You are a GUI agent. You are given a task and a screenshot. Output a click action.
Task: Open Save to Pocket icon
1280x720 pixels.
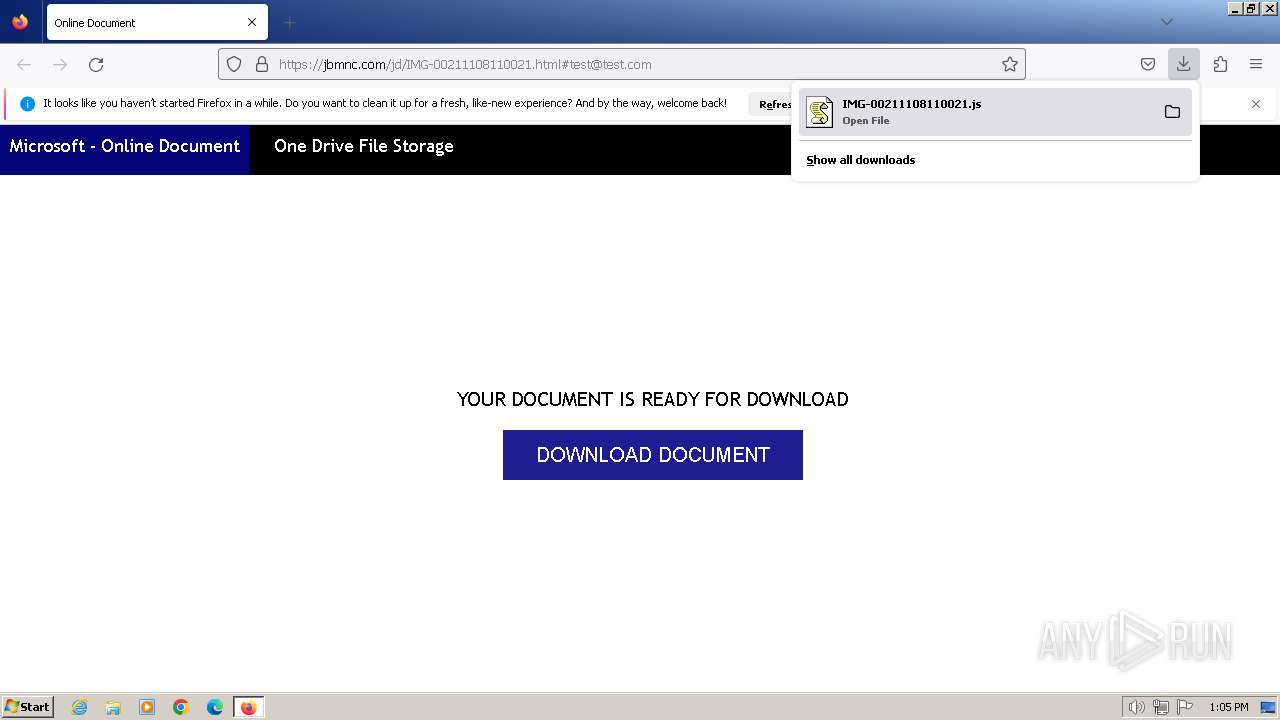point(1148,64)
